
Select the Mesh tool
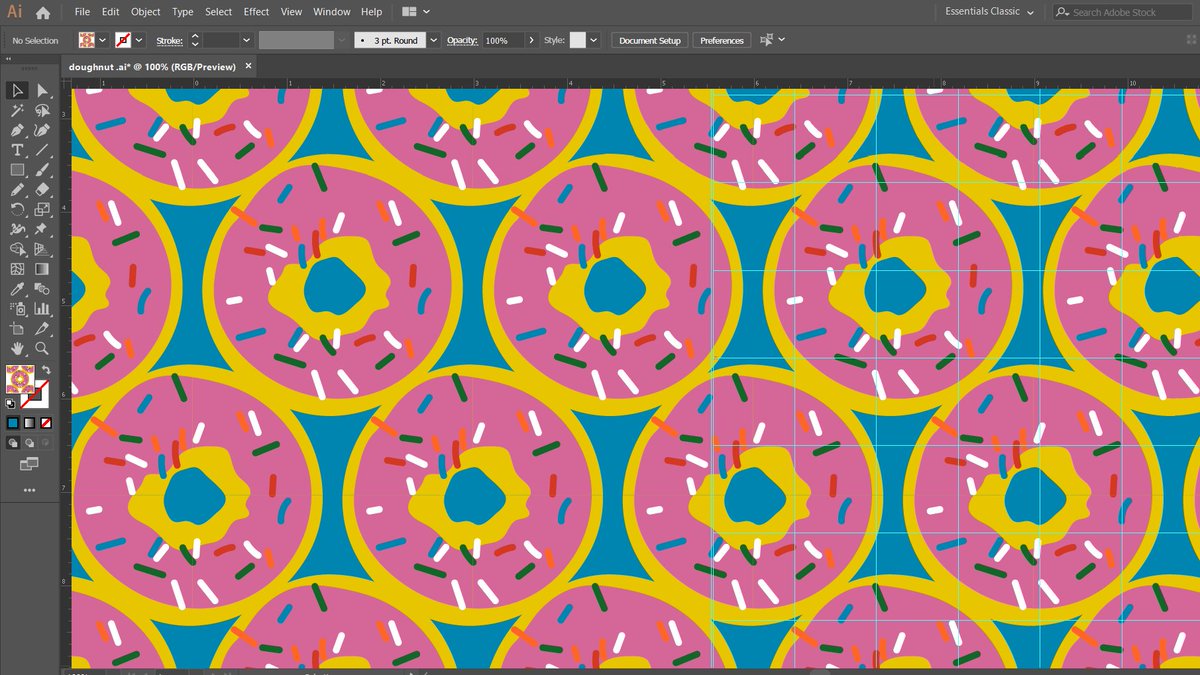click(17, 269)
